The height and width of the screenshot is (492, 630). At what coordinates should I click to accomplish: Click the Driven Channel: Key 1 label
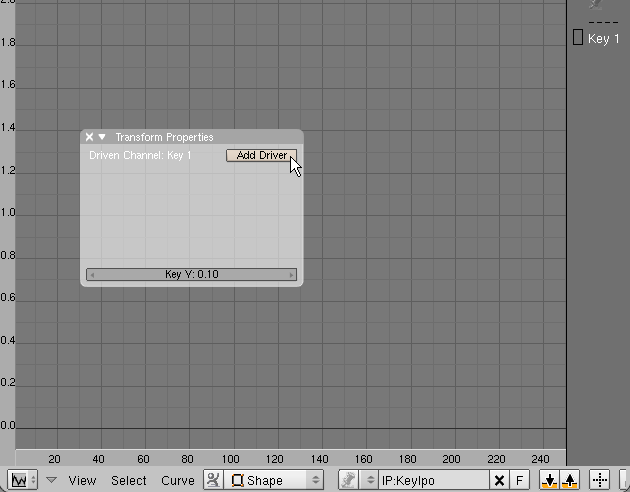click(x=140, y=155)
